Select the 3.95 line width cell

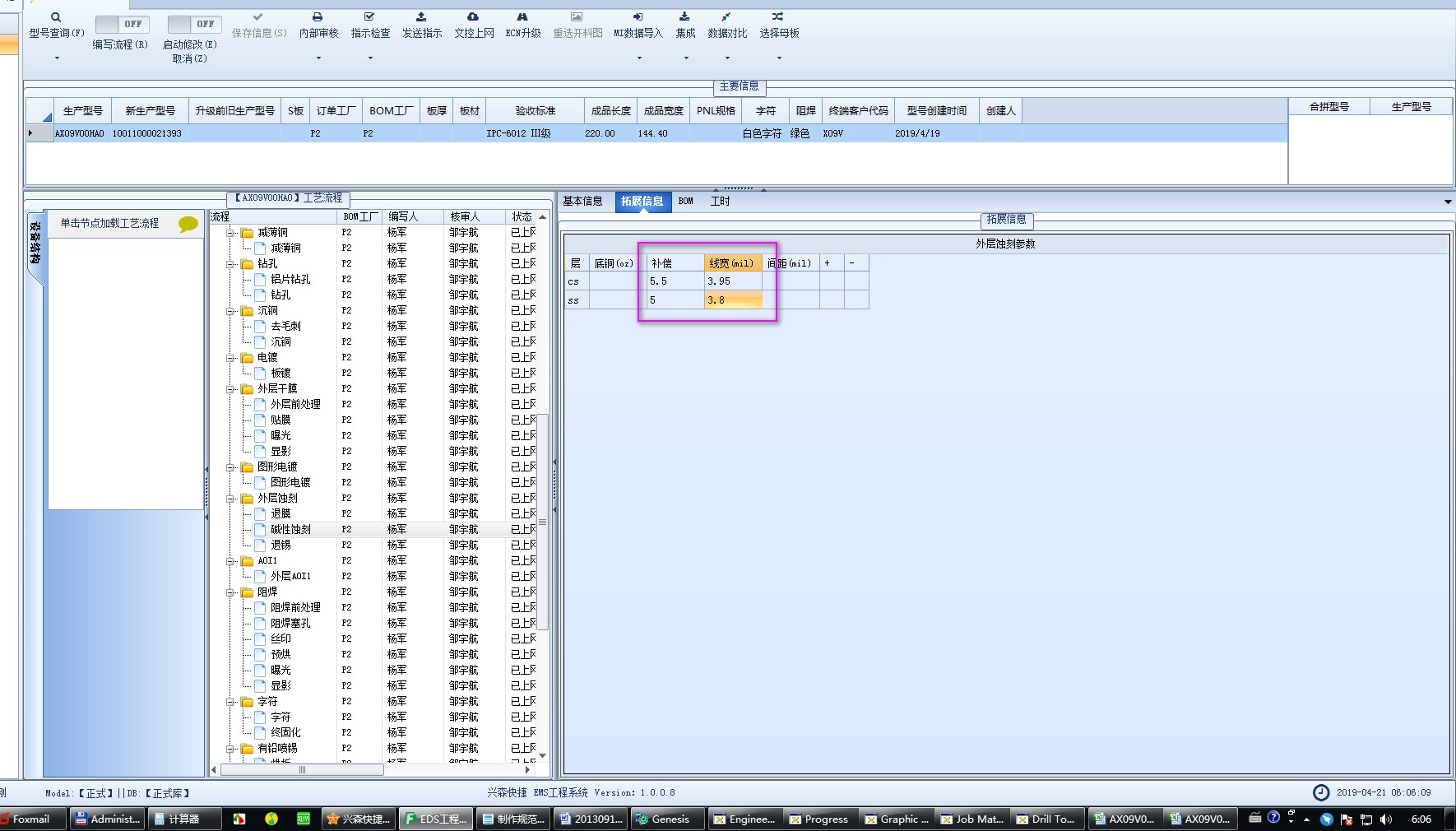732,281
